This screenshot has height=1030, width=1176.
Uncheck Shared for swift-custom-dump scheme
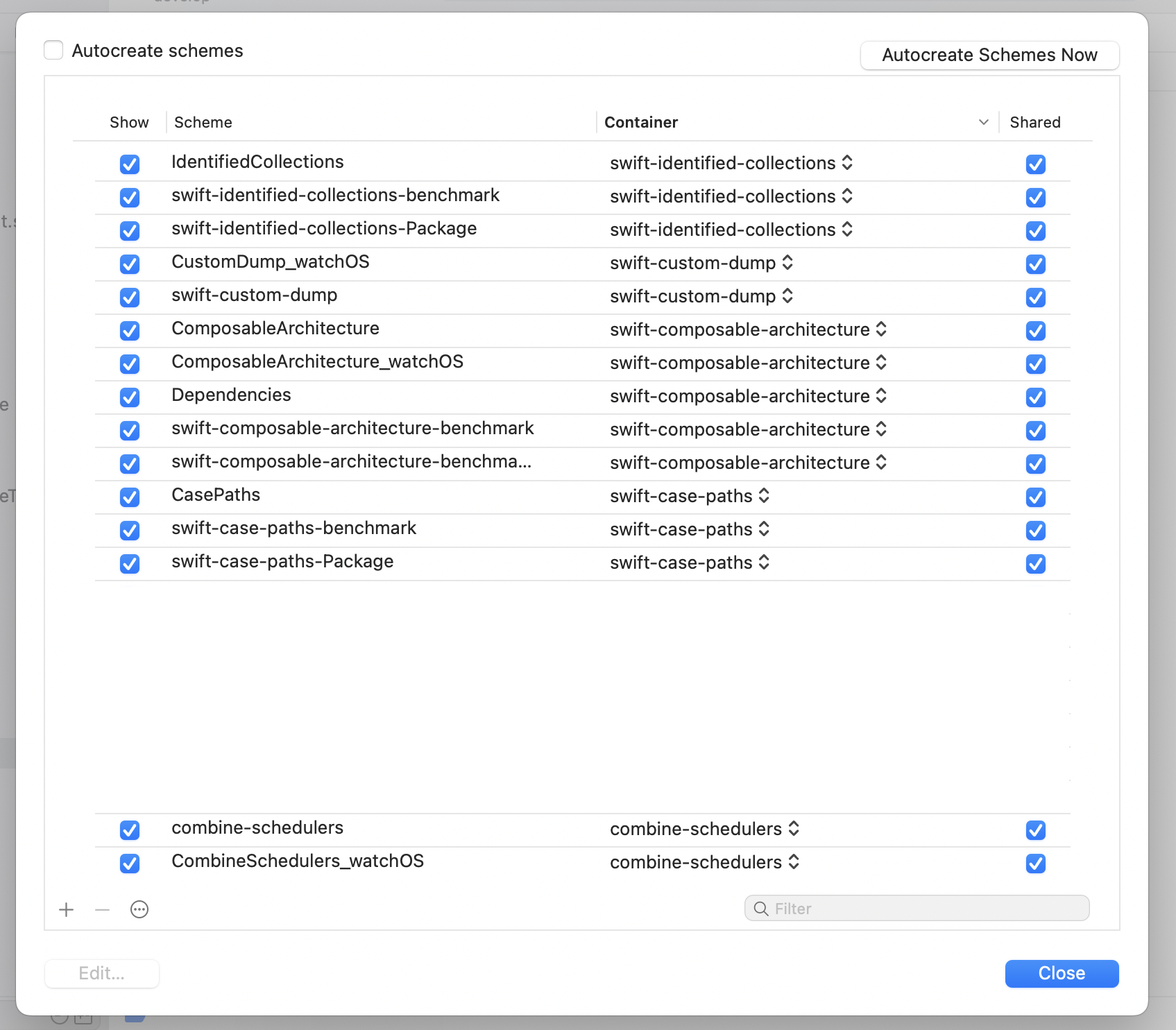pos(1036,298)
